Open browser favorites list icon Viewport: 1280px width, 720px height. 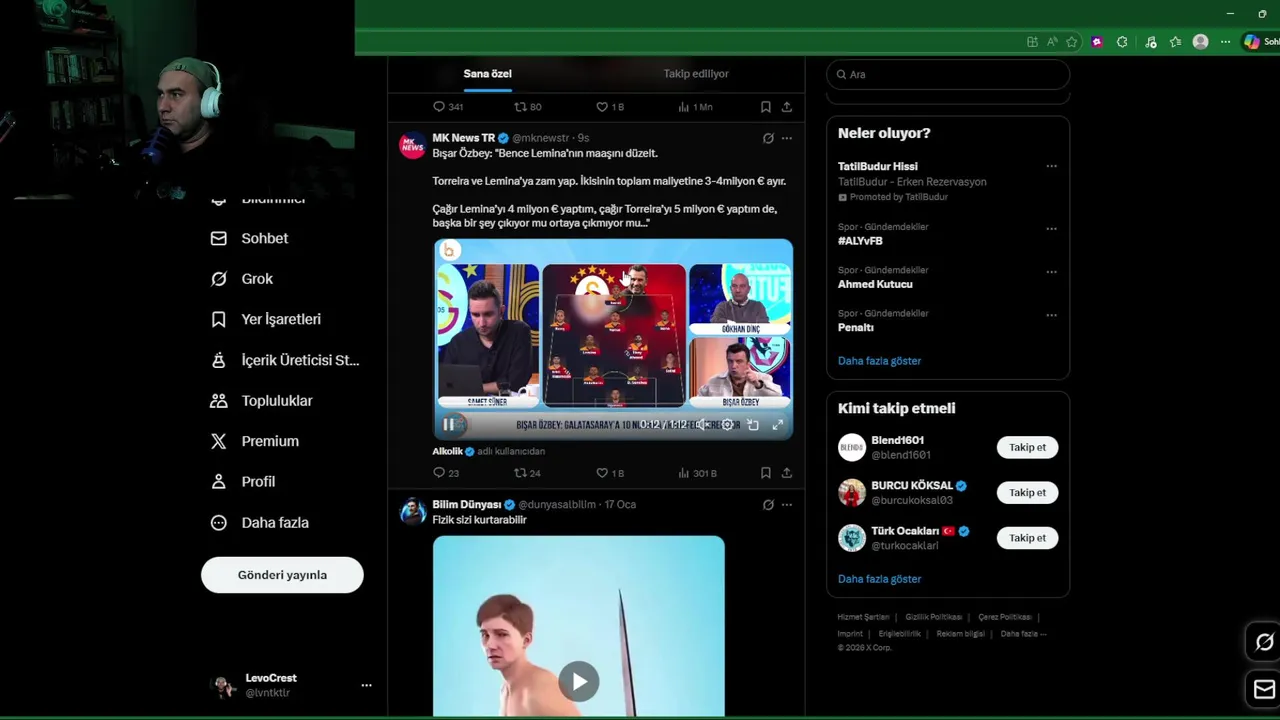[1175, 42]
